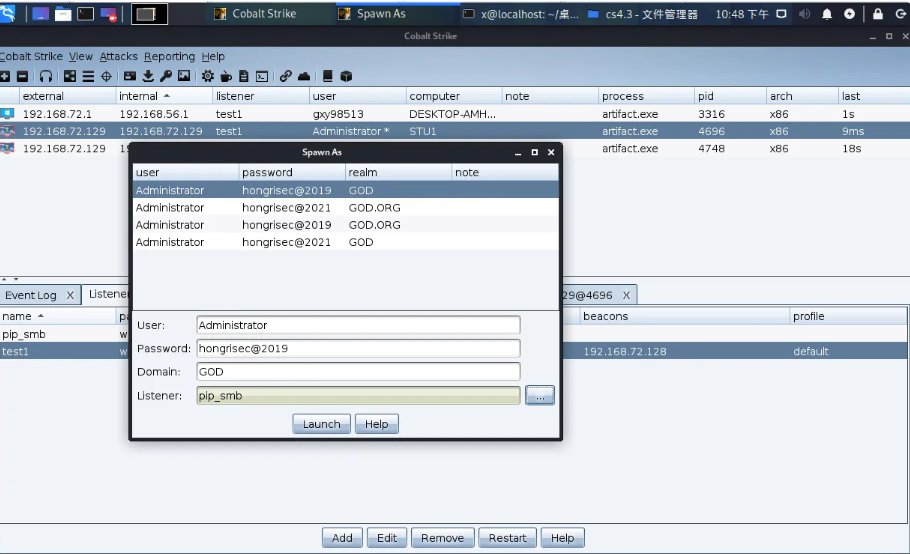Open the Kali applications menu icon
Image resolution: width=910 pixels, height=554 pixels.
8,13
